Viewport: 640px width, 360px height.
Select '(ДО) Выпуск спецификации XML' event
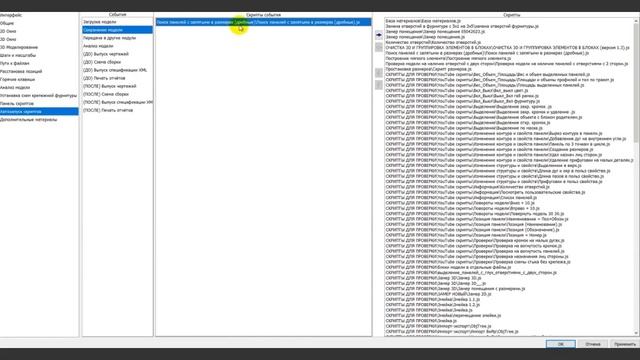(115, 70)
